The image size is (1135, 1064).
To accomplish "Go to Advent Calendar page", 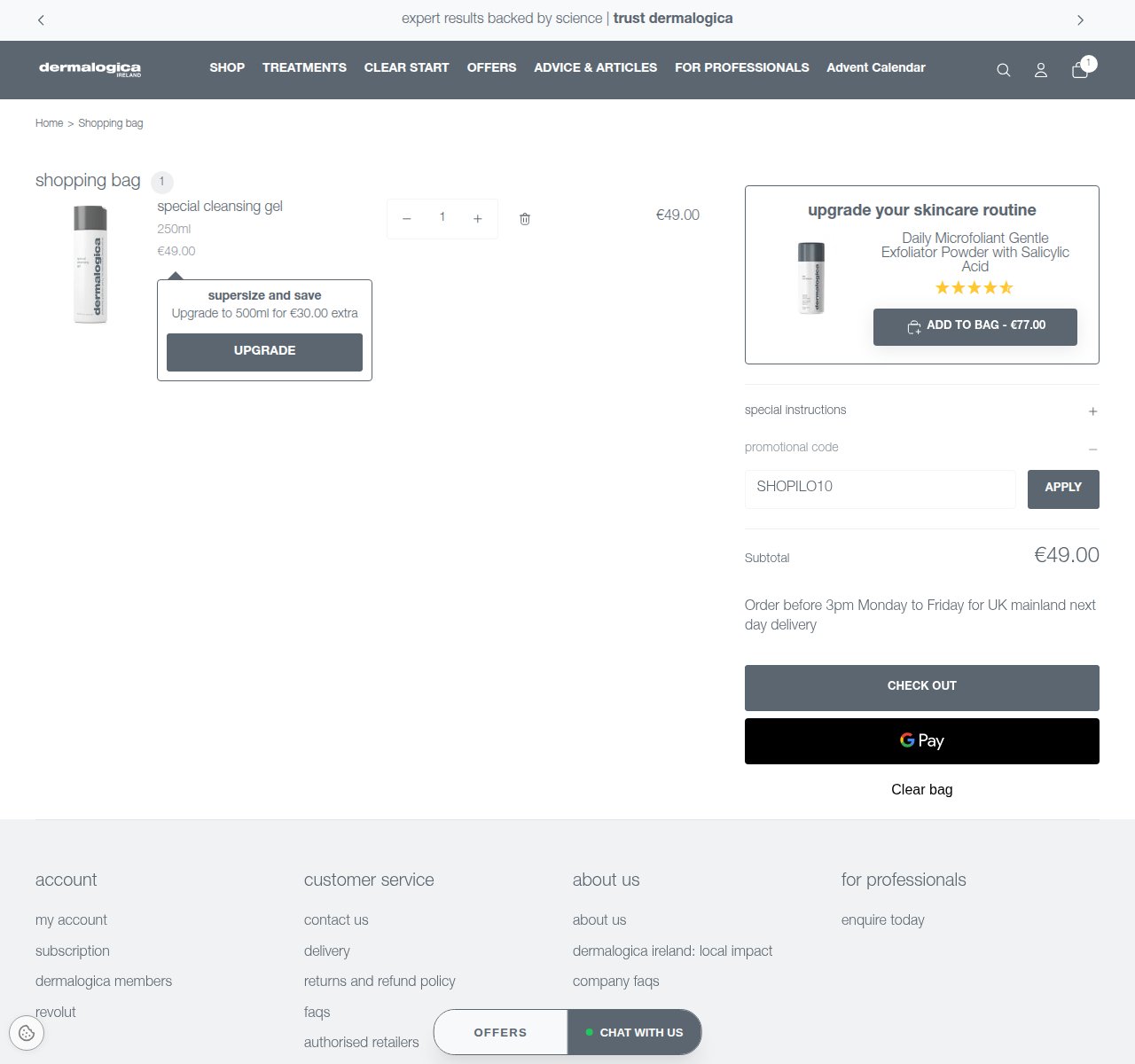I will (875, 67).
